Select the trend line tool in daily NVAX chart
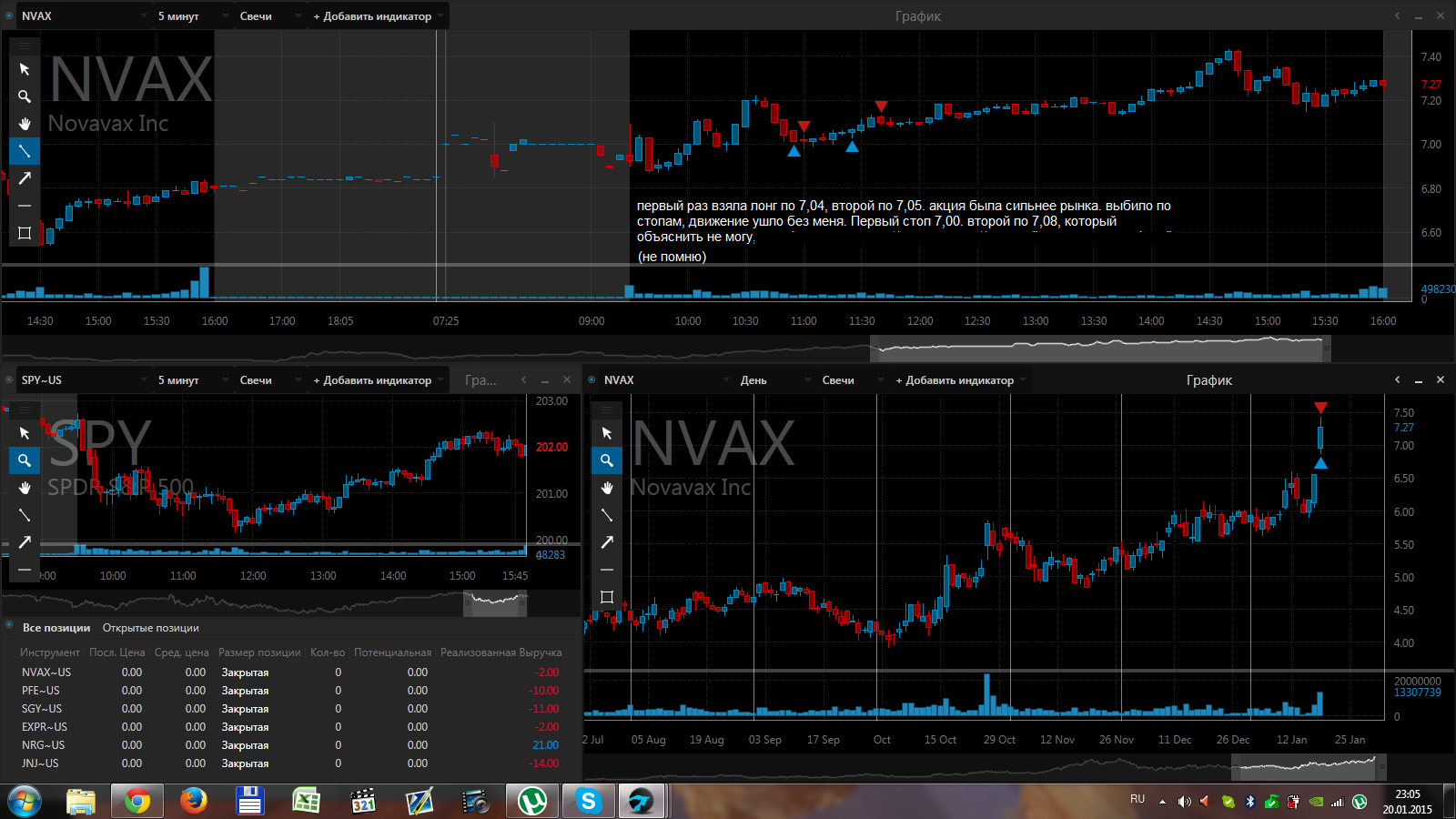This screenshot has height=819, width=1456. pos(607,515)
